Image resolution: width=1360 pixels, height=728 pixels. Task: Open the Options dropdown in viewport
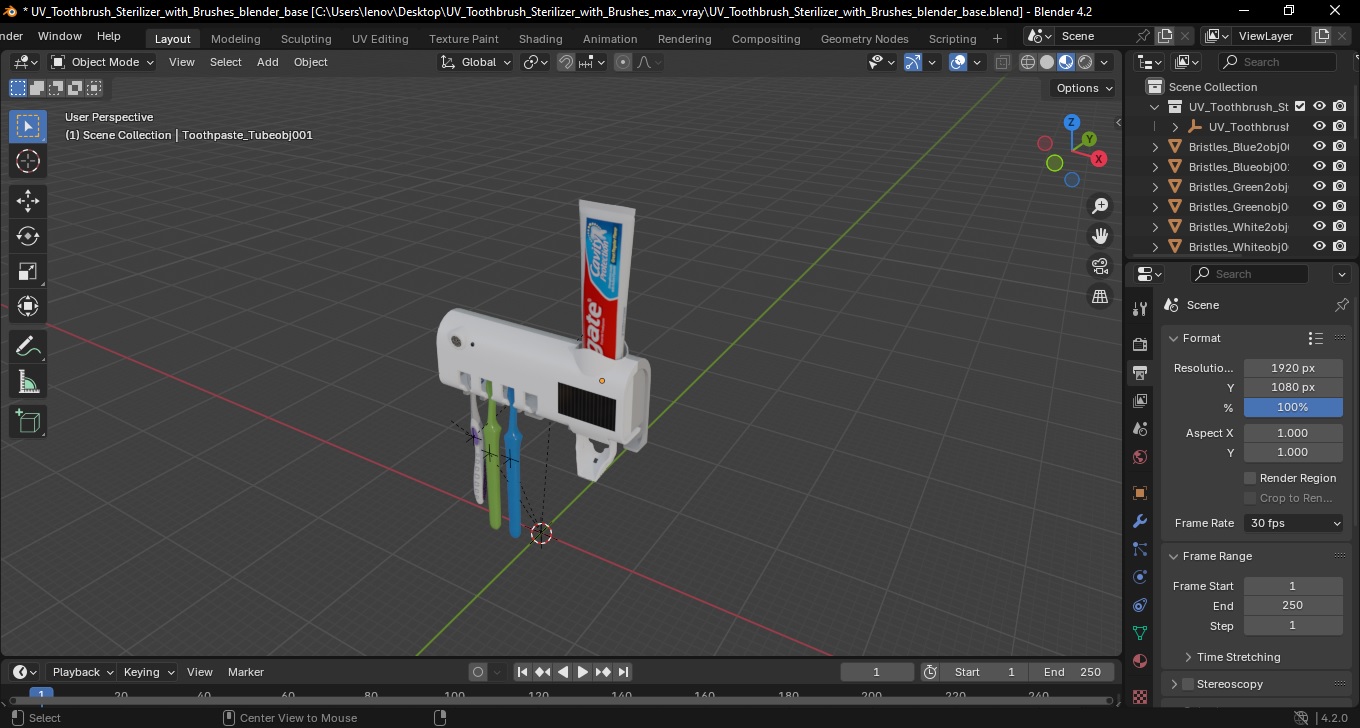[x=1085, y=88]
